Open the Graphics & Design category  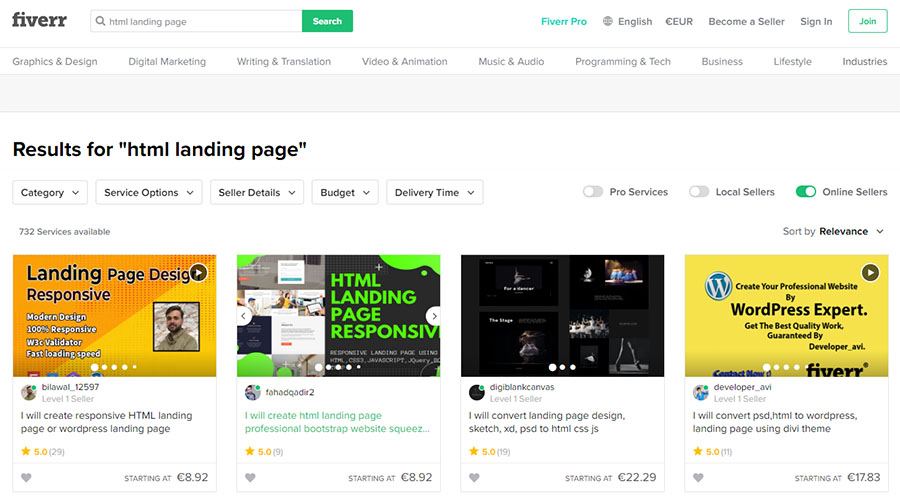point(55,61)
